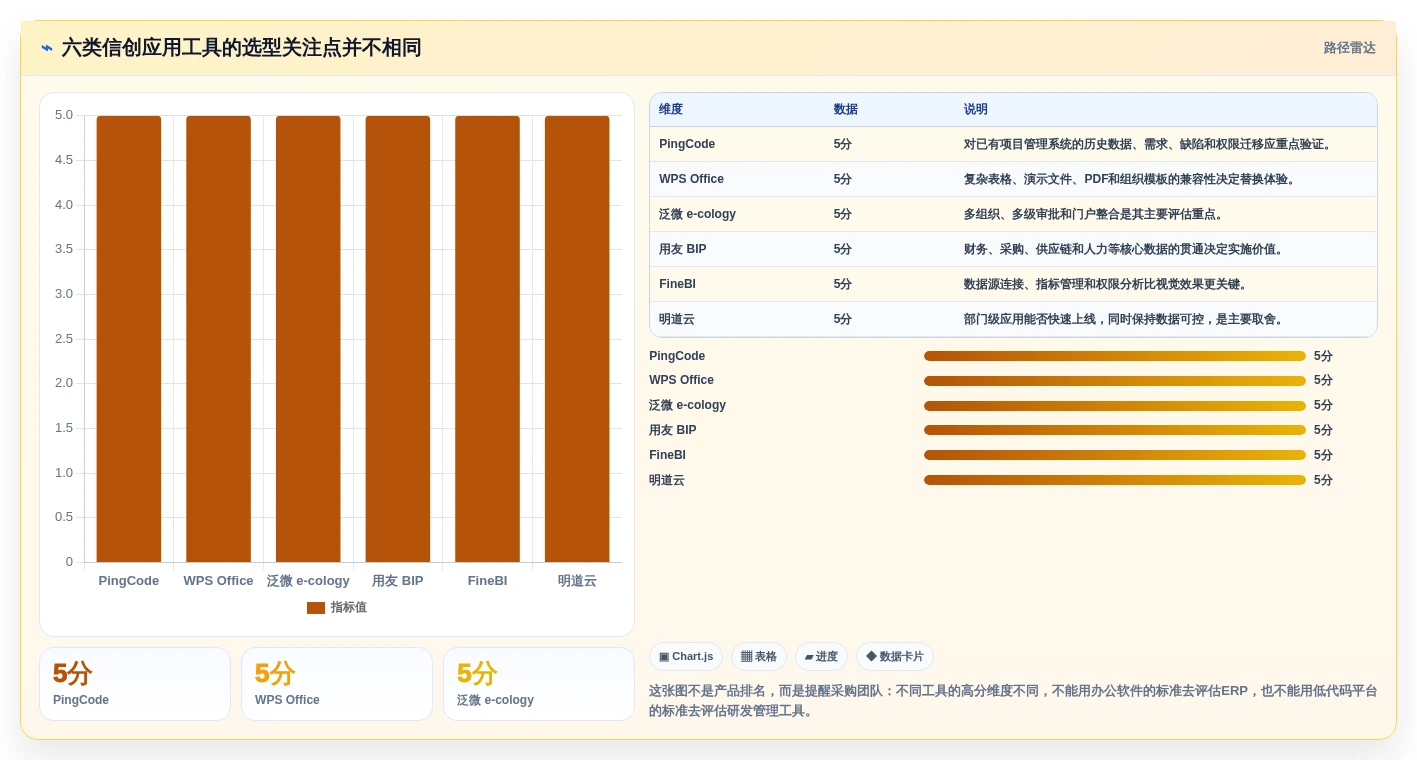1417x760 pixels.
Task: Select the 泛微 e-cology bar in chart
Action: (x=308, y=339)
